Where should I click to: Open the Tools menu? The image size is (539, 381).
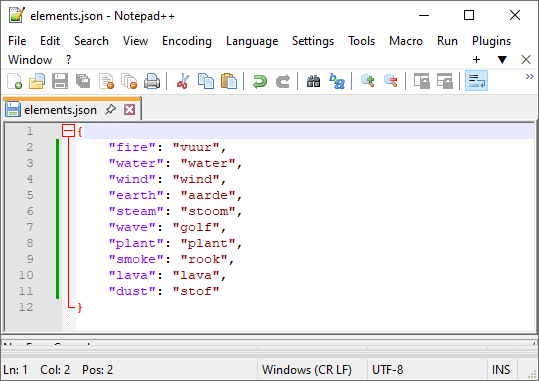click(361, 41)
